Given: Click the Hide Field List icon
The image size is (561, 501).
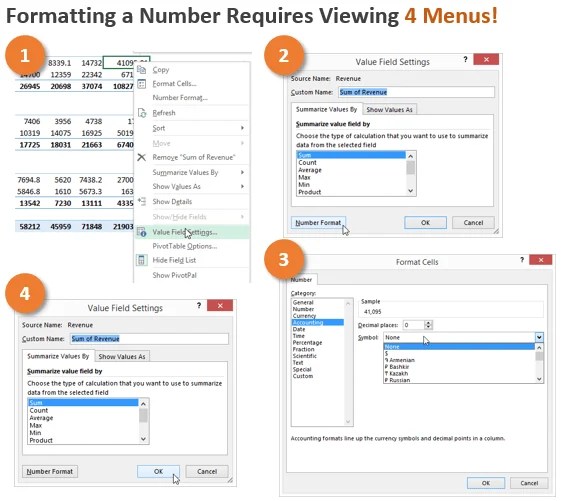Looking at the screenshot, I should [141, 260].
